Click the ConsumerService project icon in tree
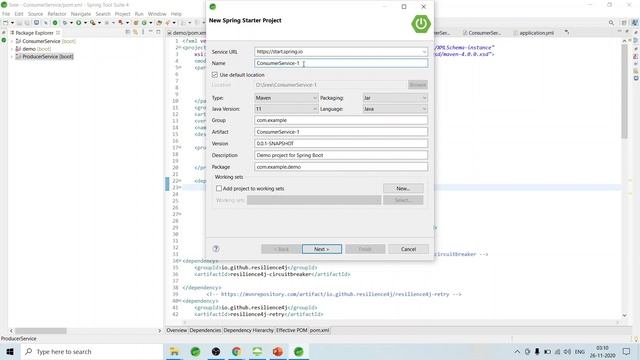640x360 pixels. [18, 41]
